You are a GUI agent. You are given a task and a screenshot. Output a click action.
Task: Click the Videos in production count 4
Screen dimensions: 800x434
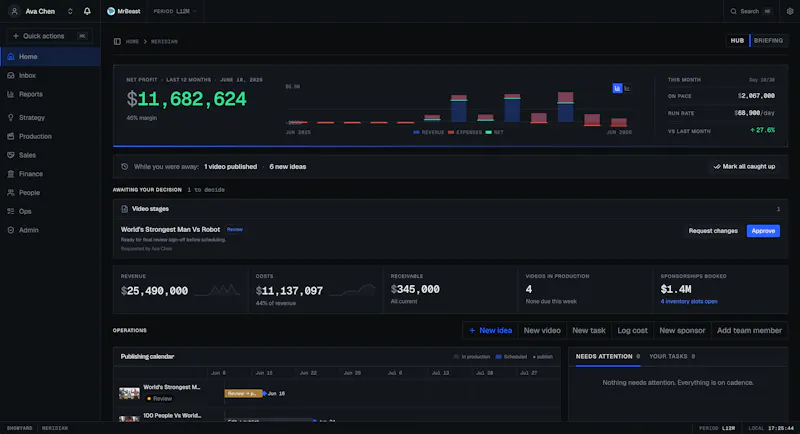529,289
